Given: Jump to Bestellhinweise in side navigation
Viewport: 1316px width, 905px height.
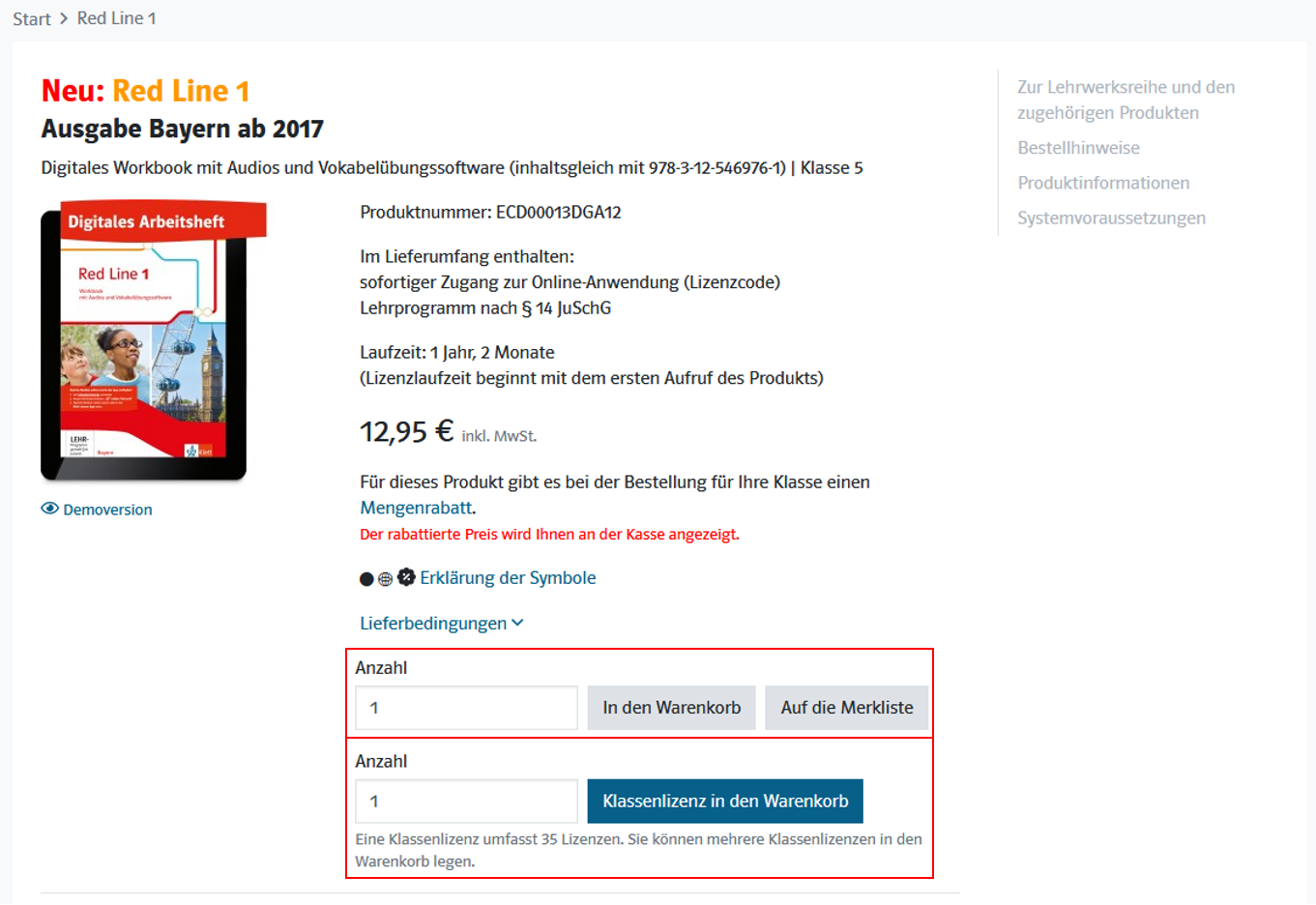Looking at the screenshot, I should point(1078,148).
